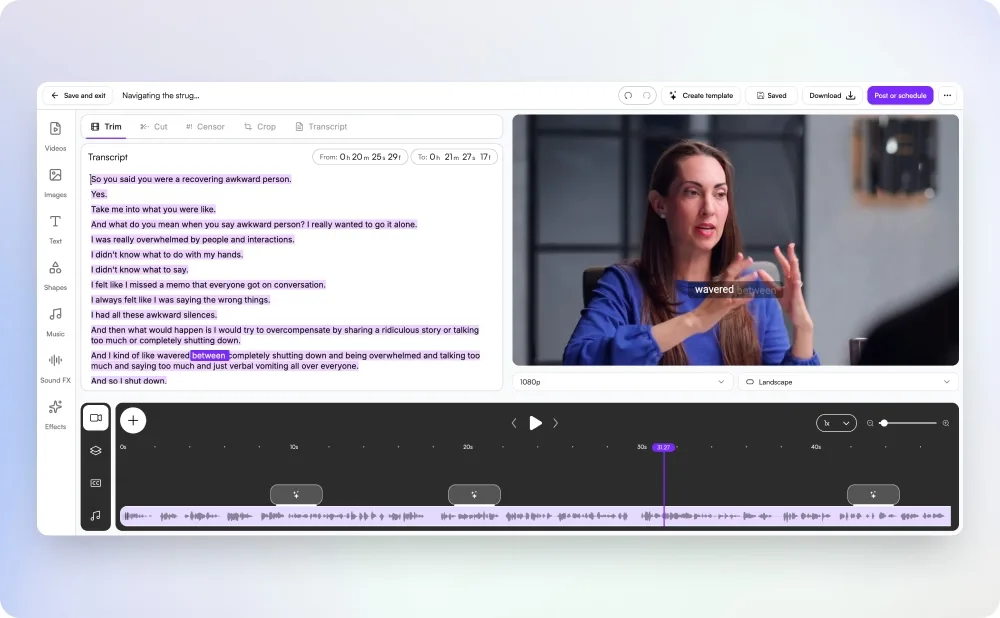Select line 'I didn't know what to say.'

(140, 270)
